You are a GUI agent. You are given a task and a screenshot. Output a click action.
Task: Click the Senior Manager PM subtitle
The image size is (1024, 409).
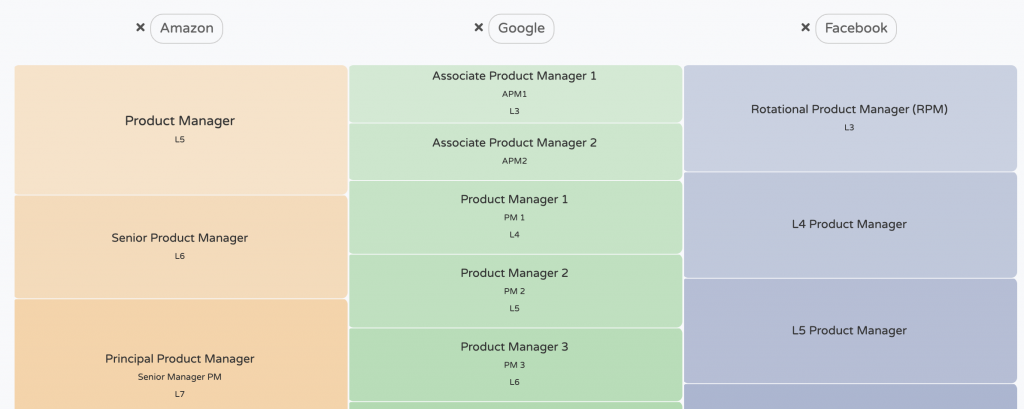[180, 377]
